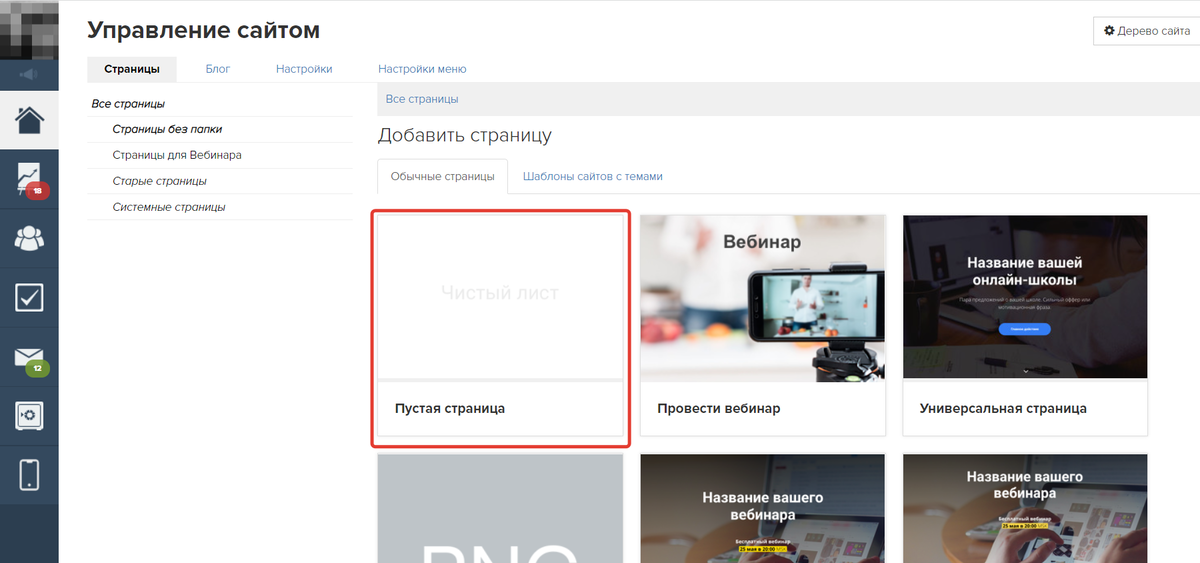Choose the grey PNG template thumbnail
This screenshot has height=563, width=1200.
500,508
